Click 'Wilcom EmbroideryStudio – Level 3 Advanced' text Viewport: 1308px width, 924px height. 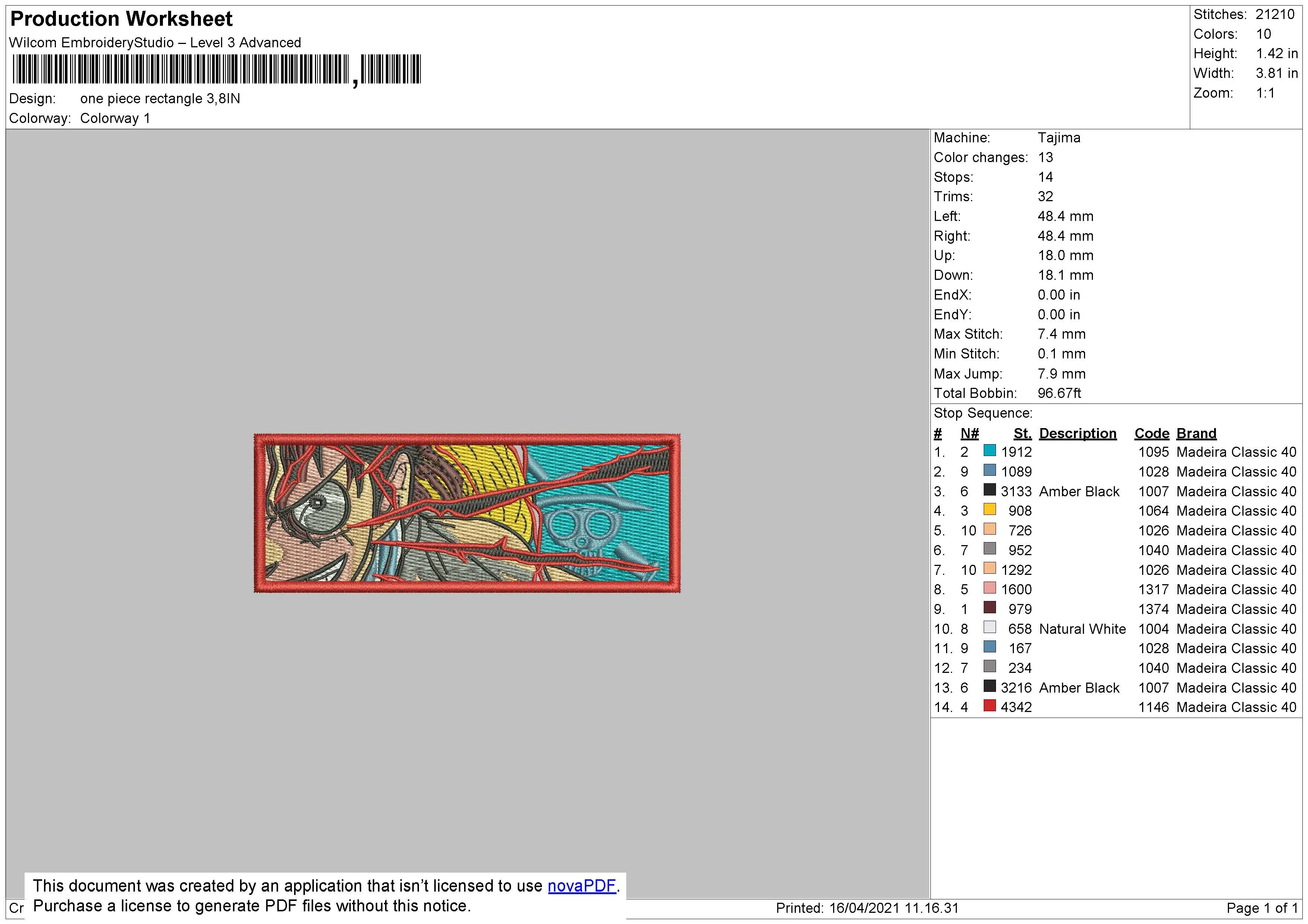(x=155, y=43)
